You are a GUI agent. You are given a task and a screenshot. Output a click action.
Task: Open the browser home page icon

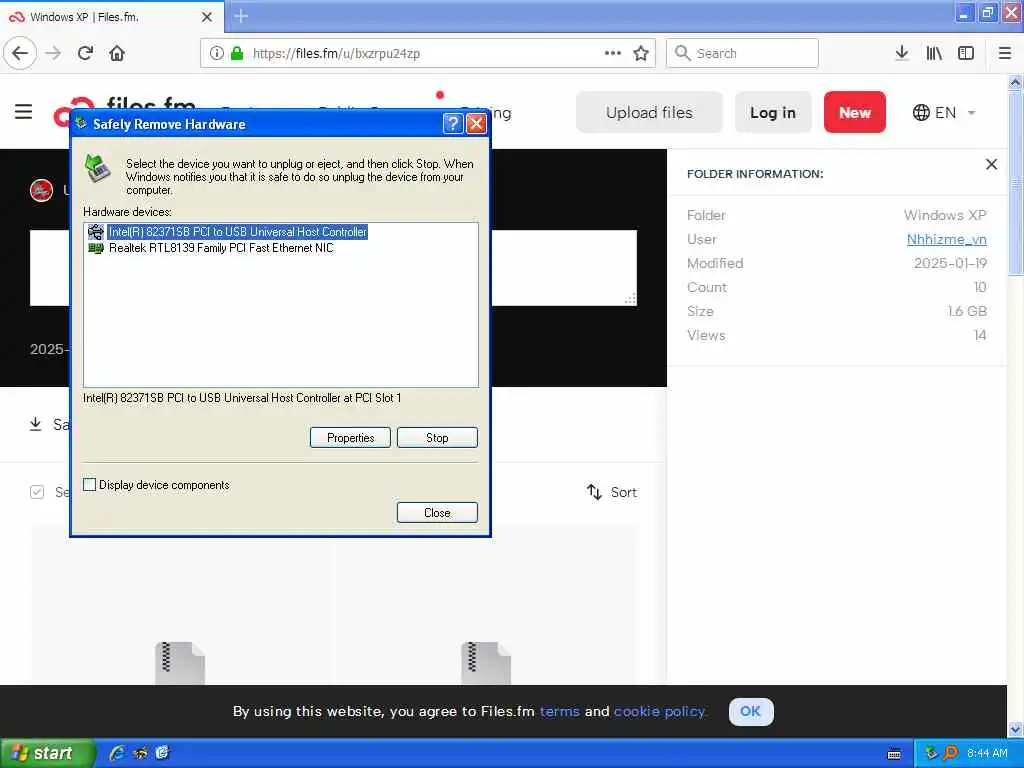point(117,53)
